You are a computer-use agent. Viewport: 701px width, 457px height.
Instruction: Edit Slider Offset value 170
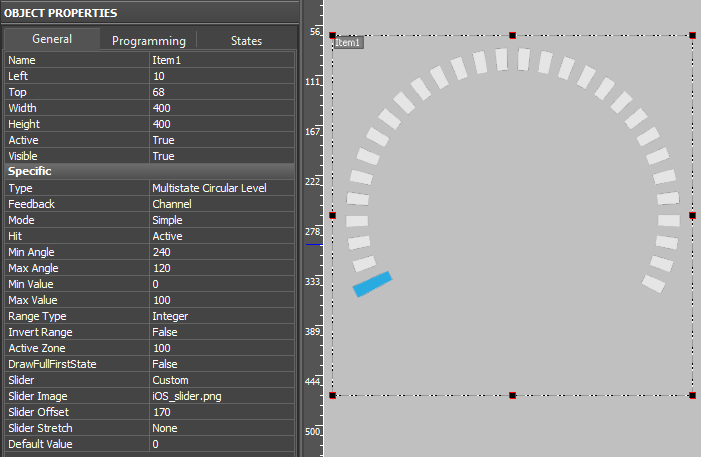[x=222, y=412]
